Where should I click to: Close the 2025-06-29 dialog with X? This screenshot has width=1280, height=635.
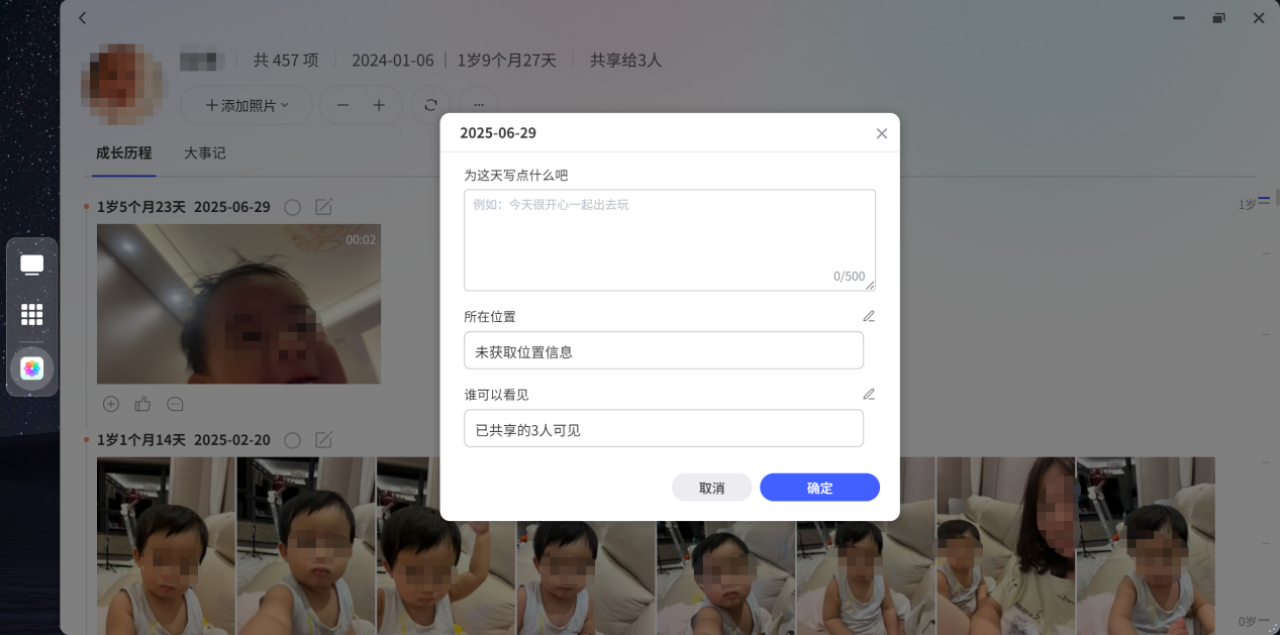[881, 133]
